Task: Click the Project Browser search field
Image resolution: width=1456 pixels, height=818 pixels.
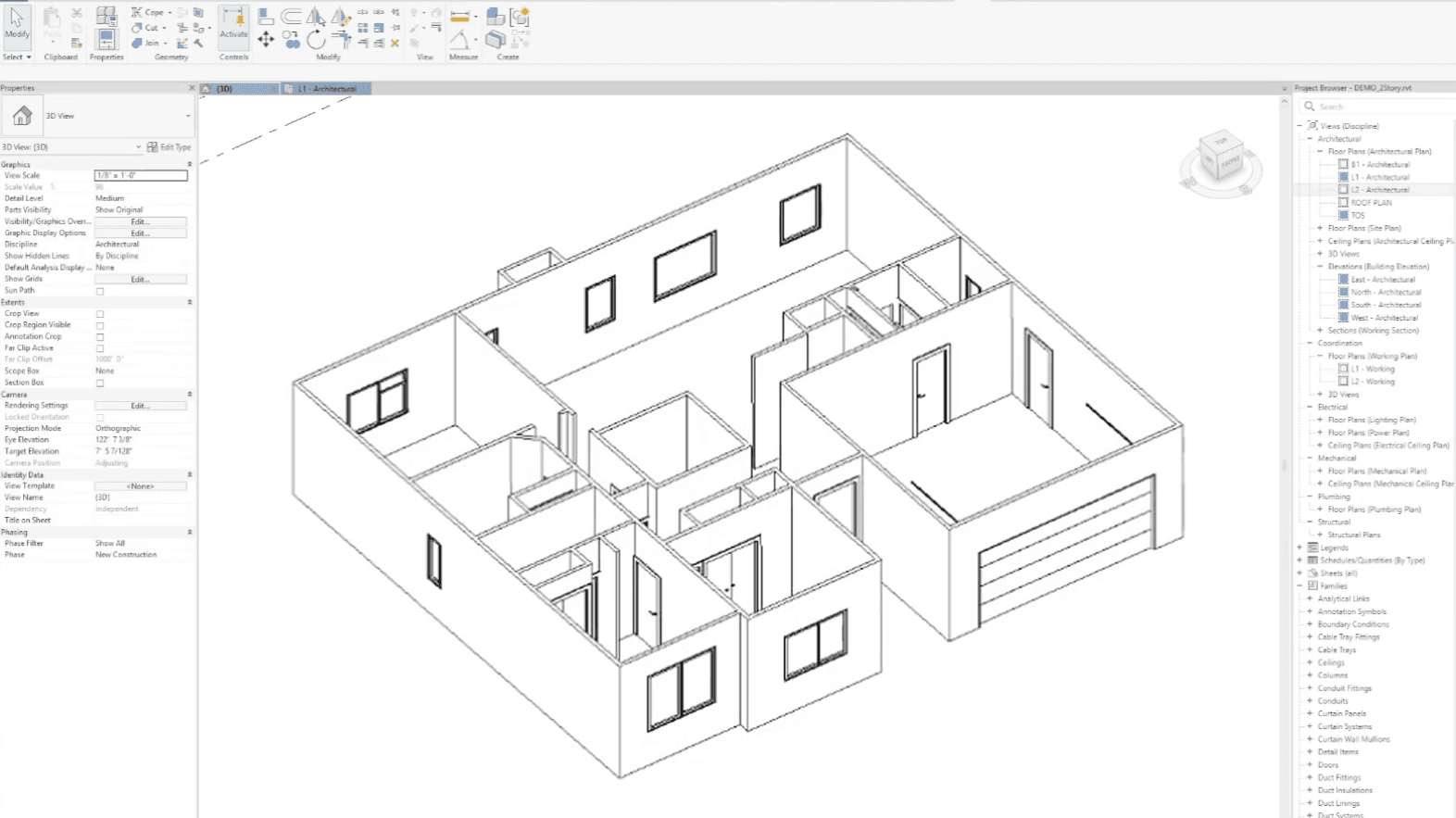Action: [x=1380, y=107]
